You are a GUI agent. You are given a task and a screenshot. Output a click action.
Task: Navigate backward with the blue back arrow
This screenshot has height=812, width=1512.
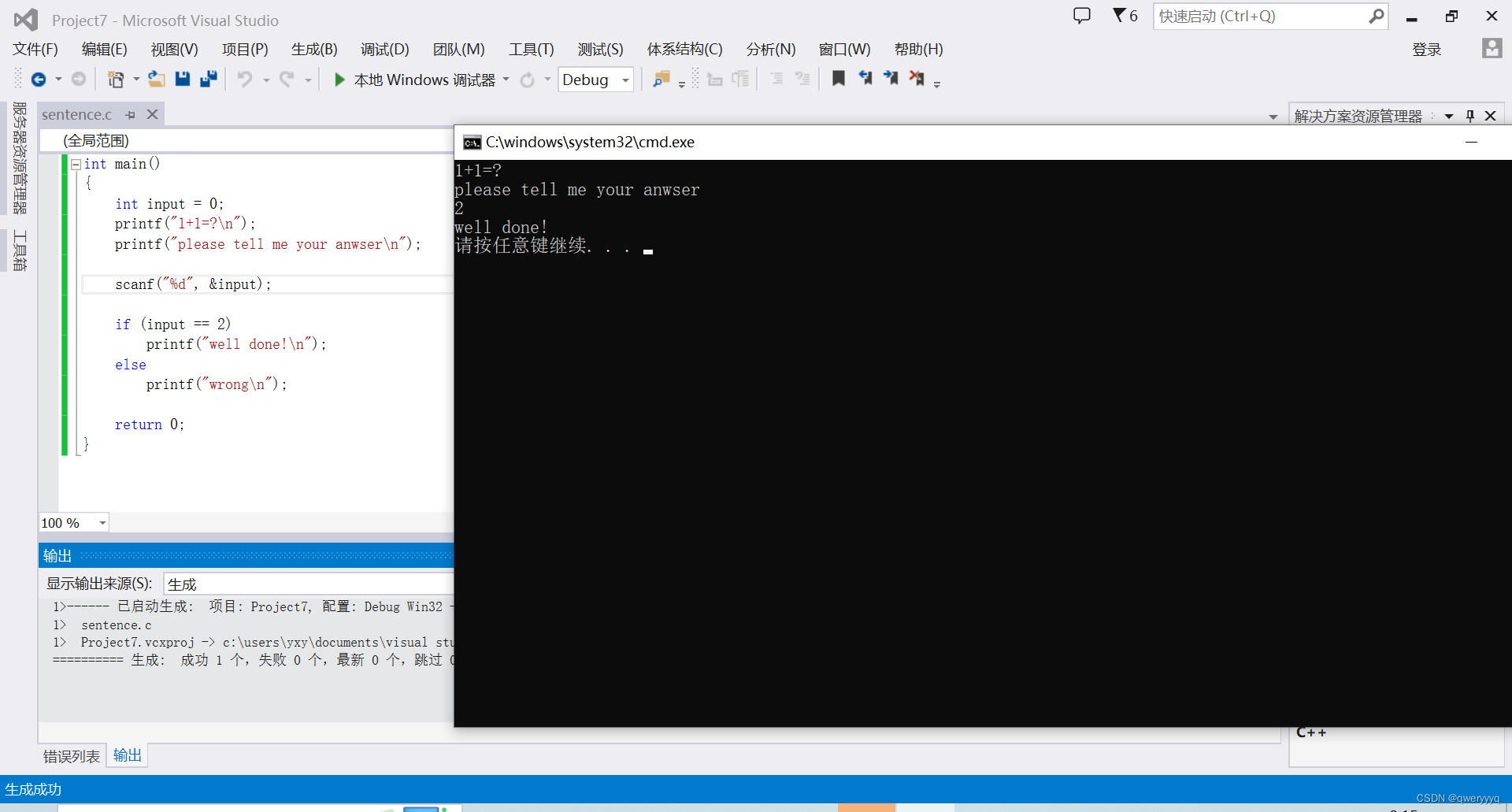coord(38,80)
